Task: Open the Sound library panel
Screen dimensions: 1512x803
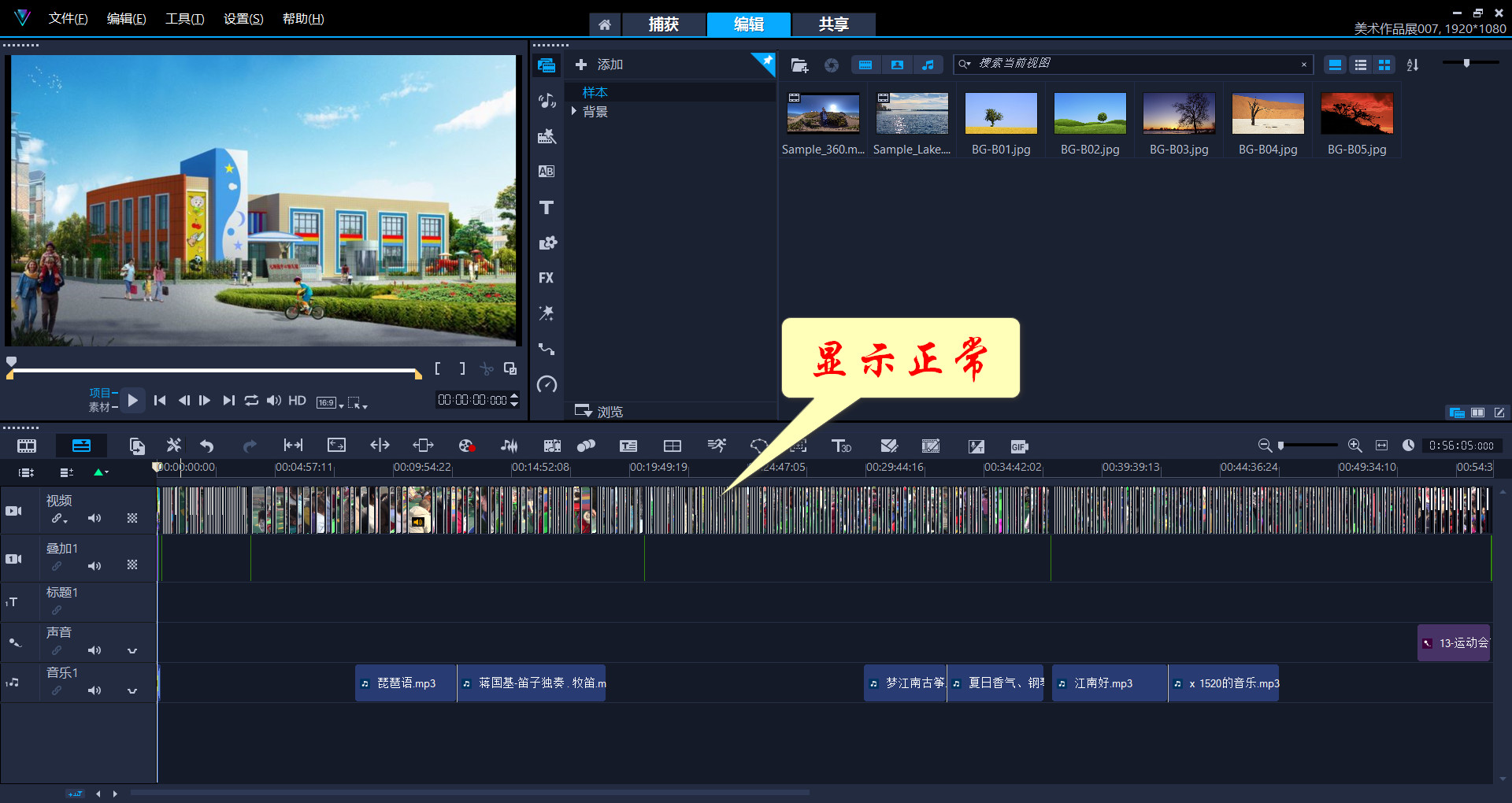Action: click(x=547, y=101)
